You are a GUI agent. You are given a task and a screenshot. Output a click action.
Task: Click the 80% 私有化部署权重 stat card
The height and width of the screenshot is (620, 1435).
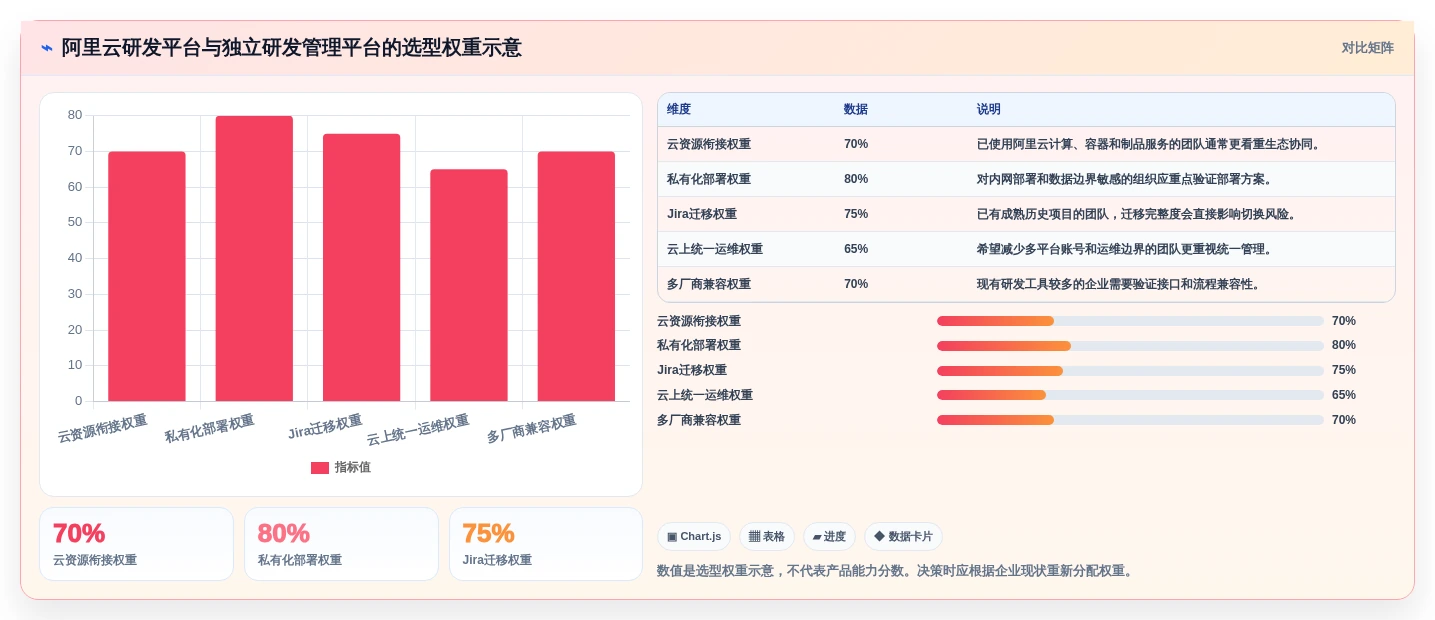click(341, 544)
